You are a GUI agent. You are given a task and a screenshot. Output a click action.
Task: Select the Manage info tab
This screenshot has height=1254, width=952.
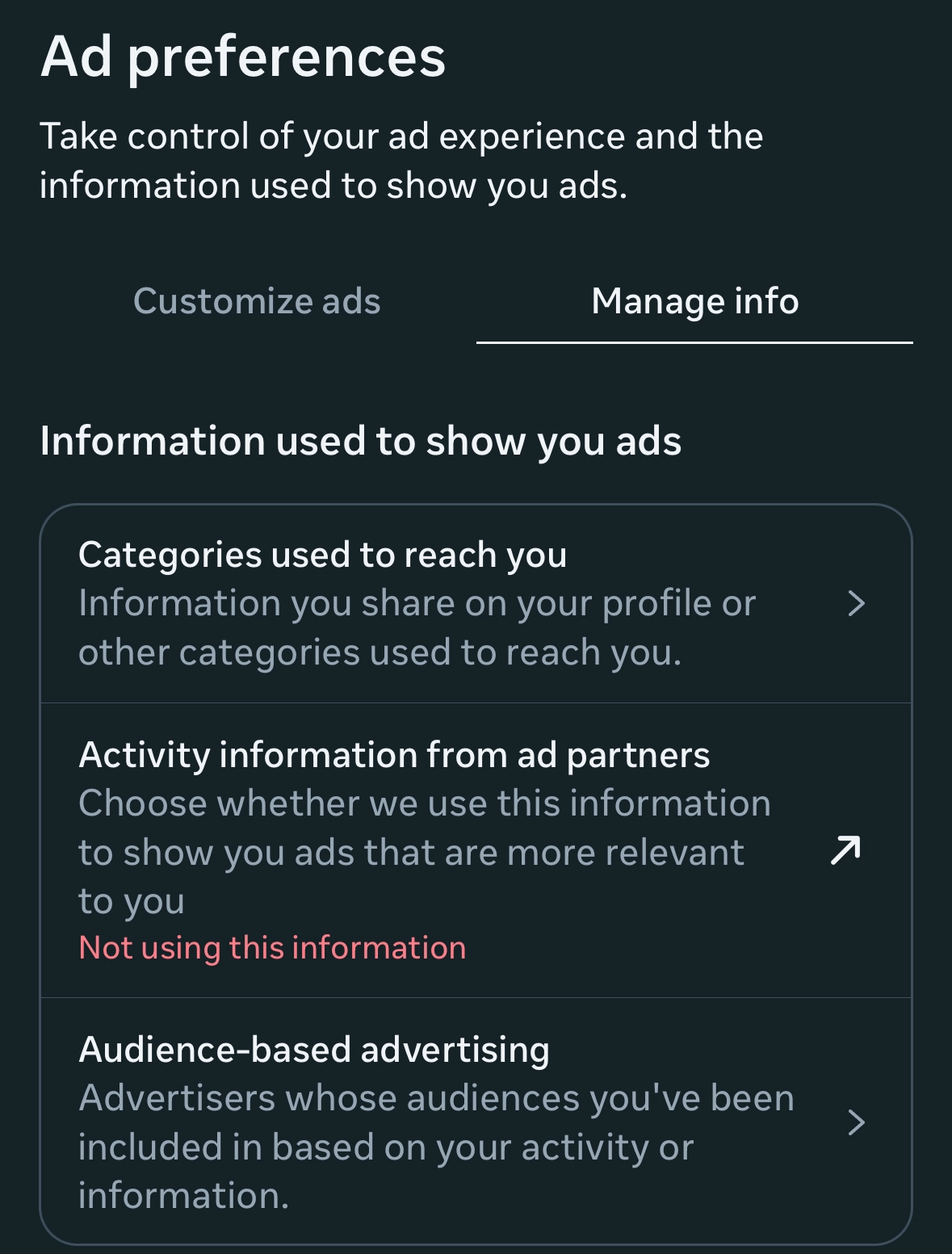pyautogui.click(x=694, y=301)
